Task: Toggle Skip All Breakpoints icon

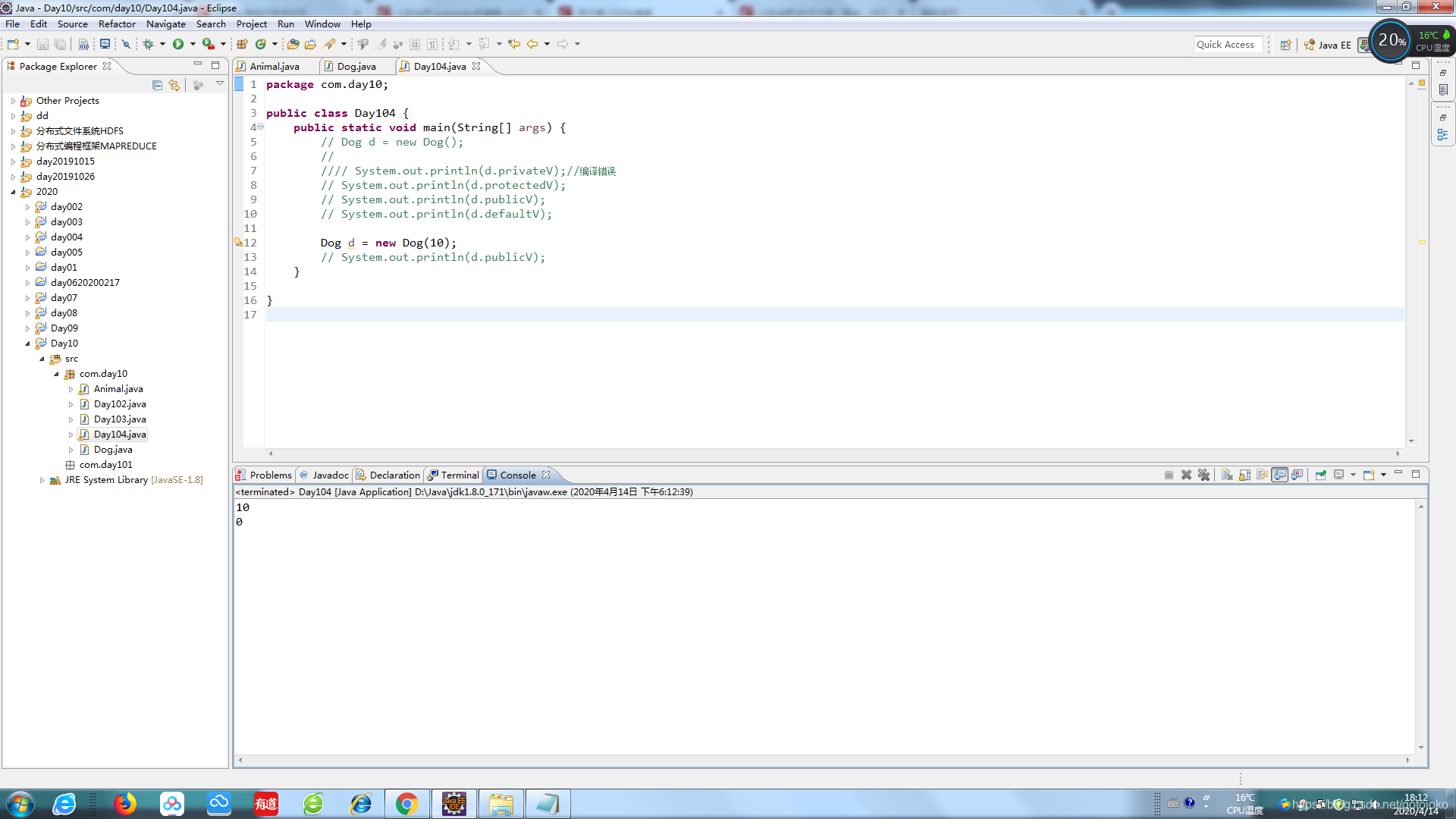Action: coord(127,44)
